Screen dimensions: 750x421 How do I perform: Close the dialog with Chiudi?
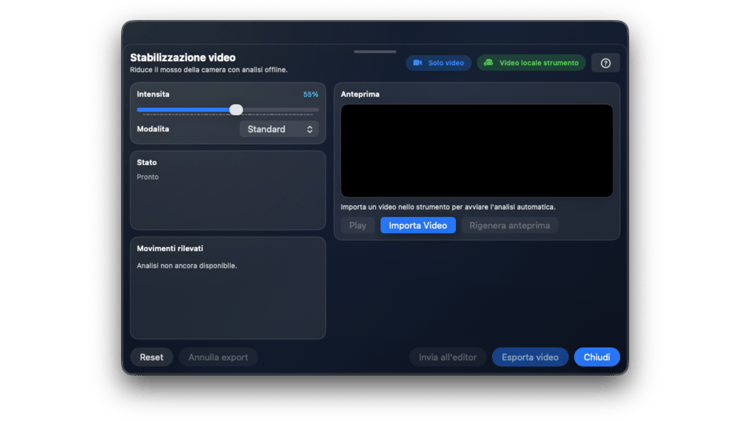click(596, 357)
